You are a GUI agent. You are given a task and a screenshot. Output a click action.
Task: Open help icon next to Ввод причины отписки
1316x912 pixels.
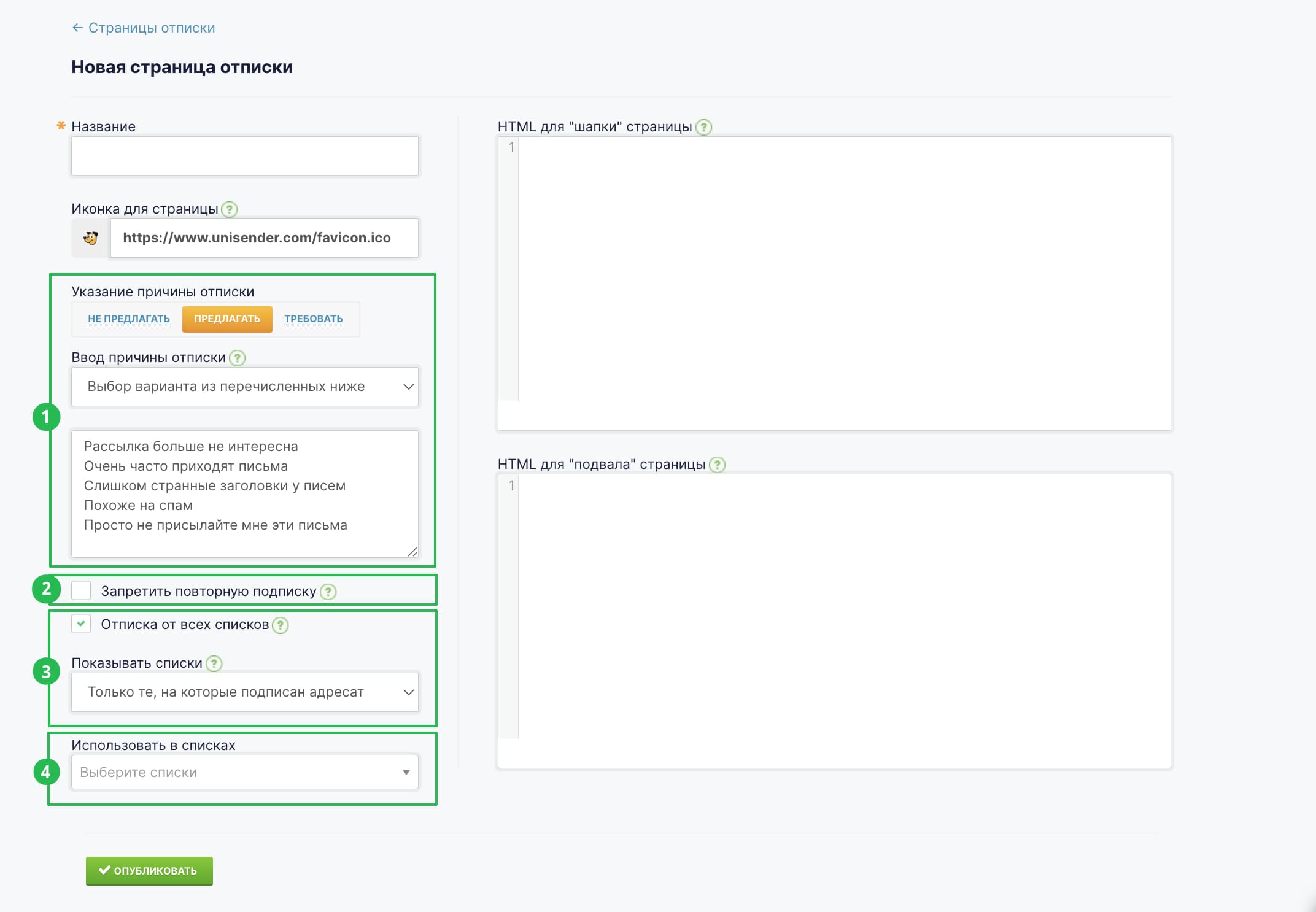click(238, 358)
